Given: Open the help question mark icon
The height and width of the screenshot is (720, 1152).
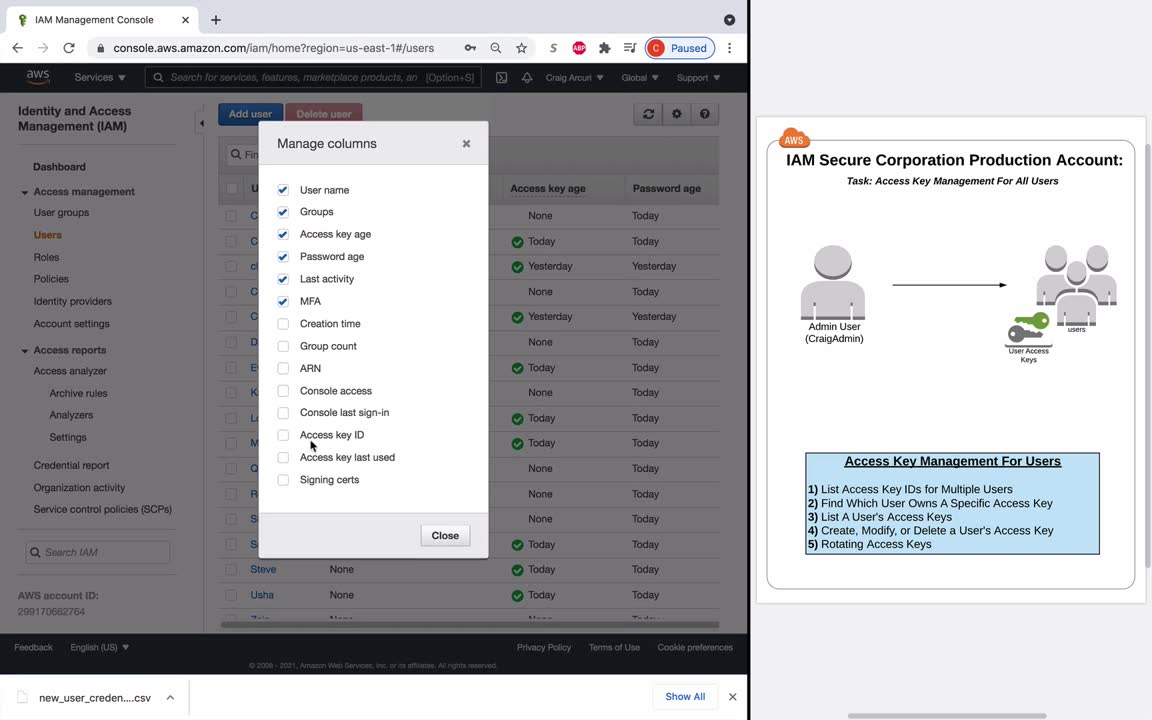Looking at the screenshot, I should [x=705, y=114].
